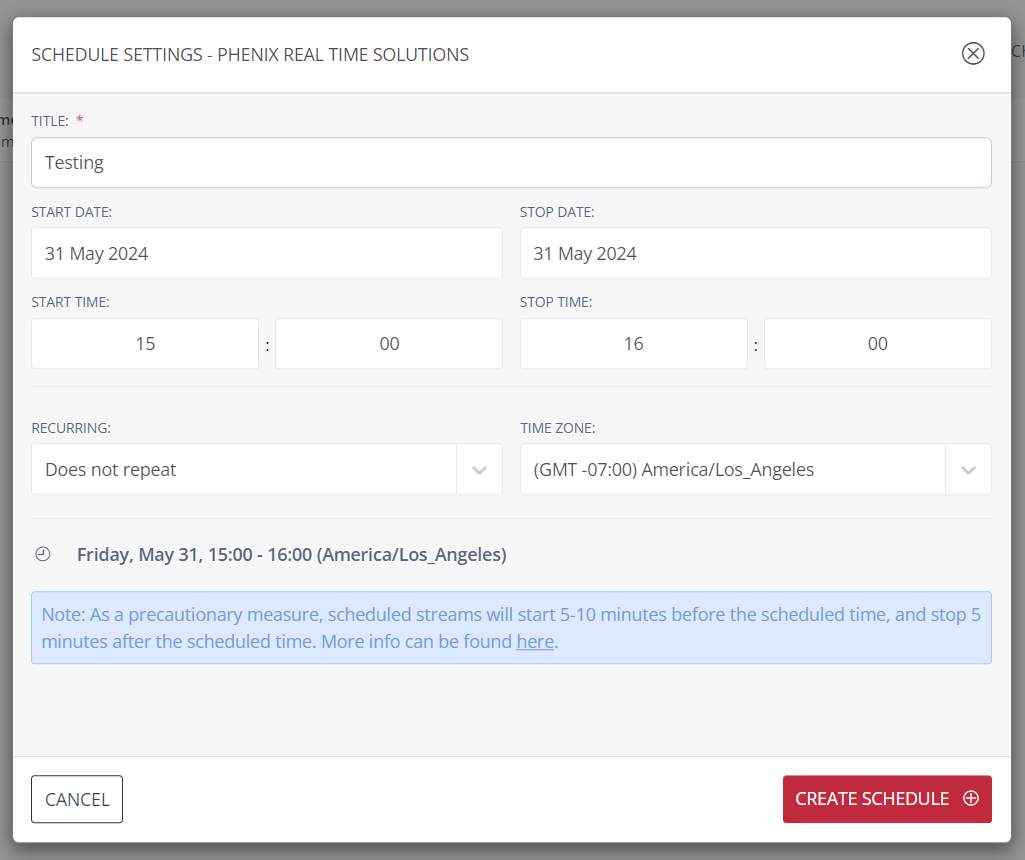Click the precautionary measure note text

[511, 628]
